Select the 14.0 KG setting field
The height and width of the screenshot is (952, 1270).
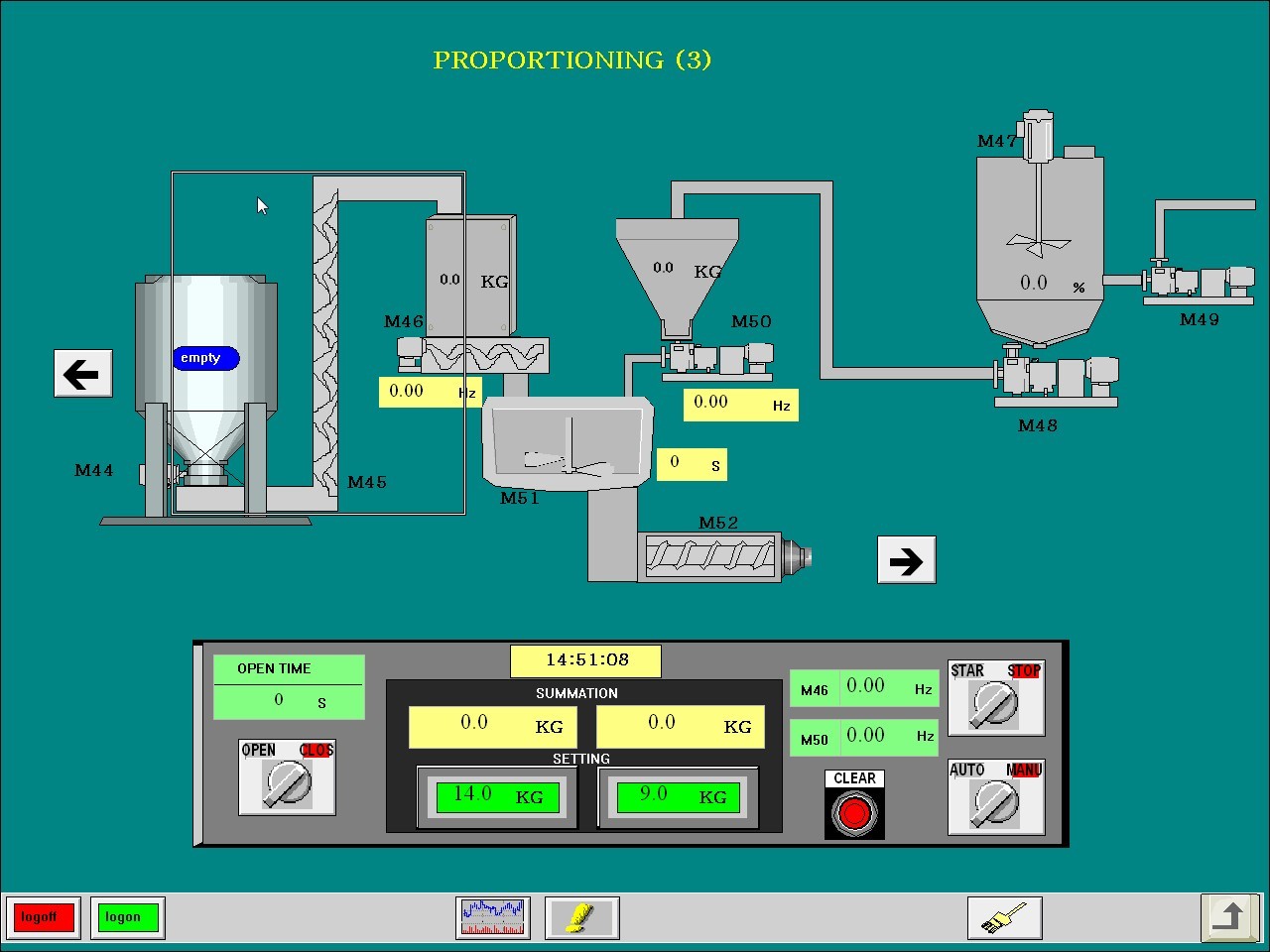click(497, 797)
